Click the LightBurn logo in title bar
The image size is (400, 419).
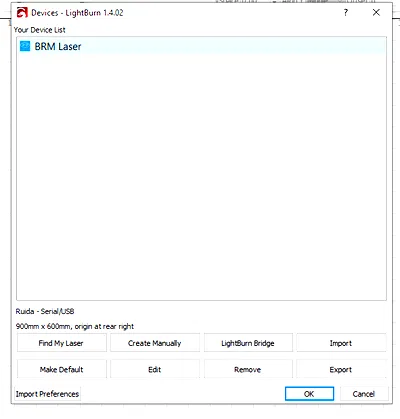22,13
